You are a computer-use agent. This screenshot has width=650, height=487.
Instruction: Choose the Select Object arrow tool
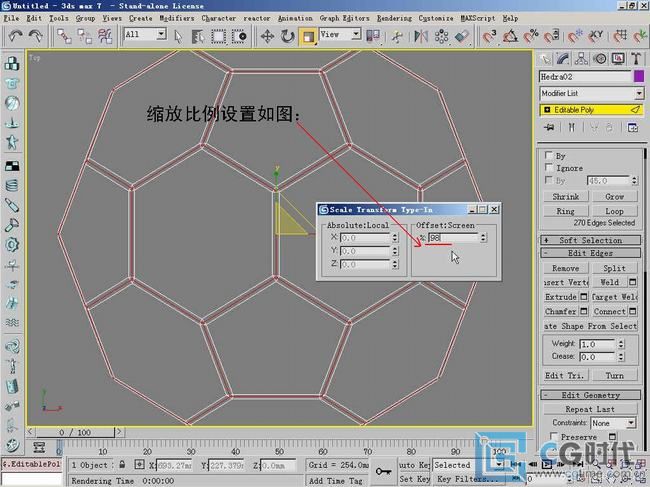click(178, 36)
